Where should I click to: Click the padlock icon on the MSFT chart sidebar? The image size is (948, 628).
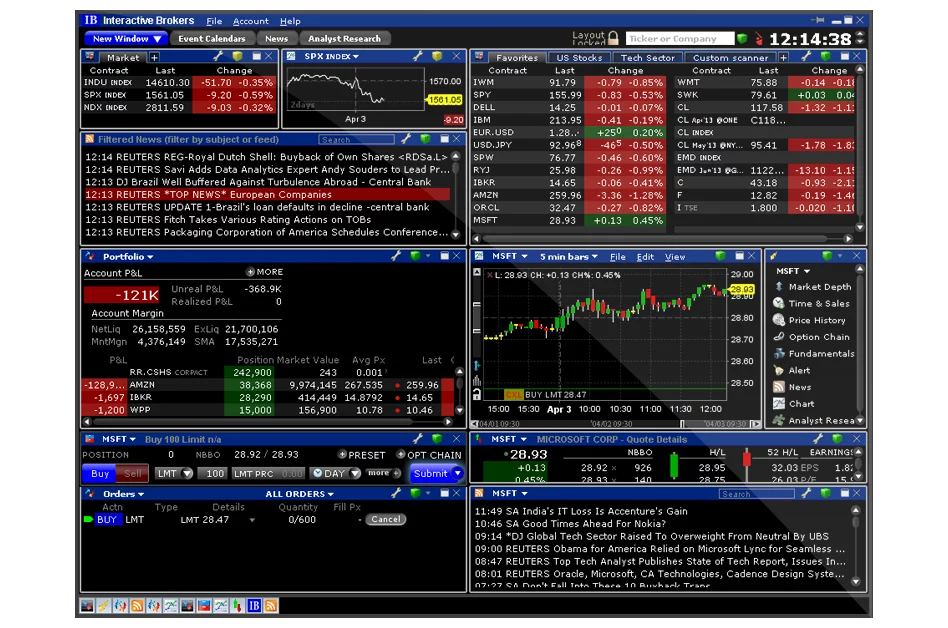[x=477, y=395]
